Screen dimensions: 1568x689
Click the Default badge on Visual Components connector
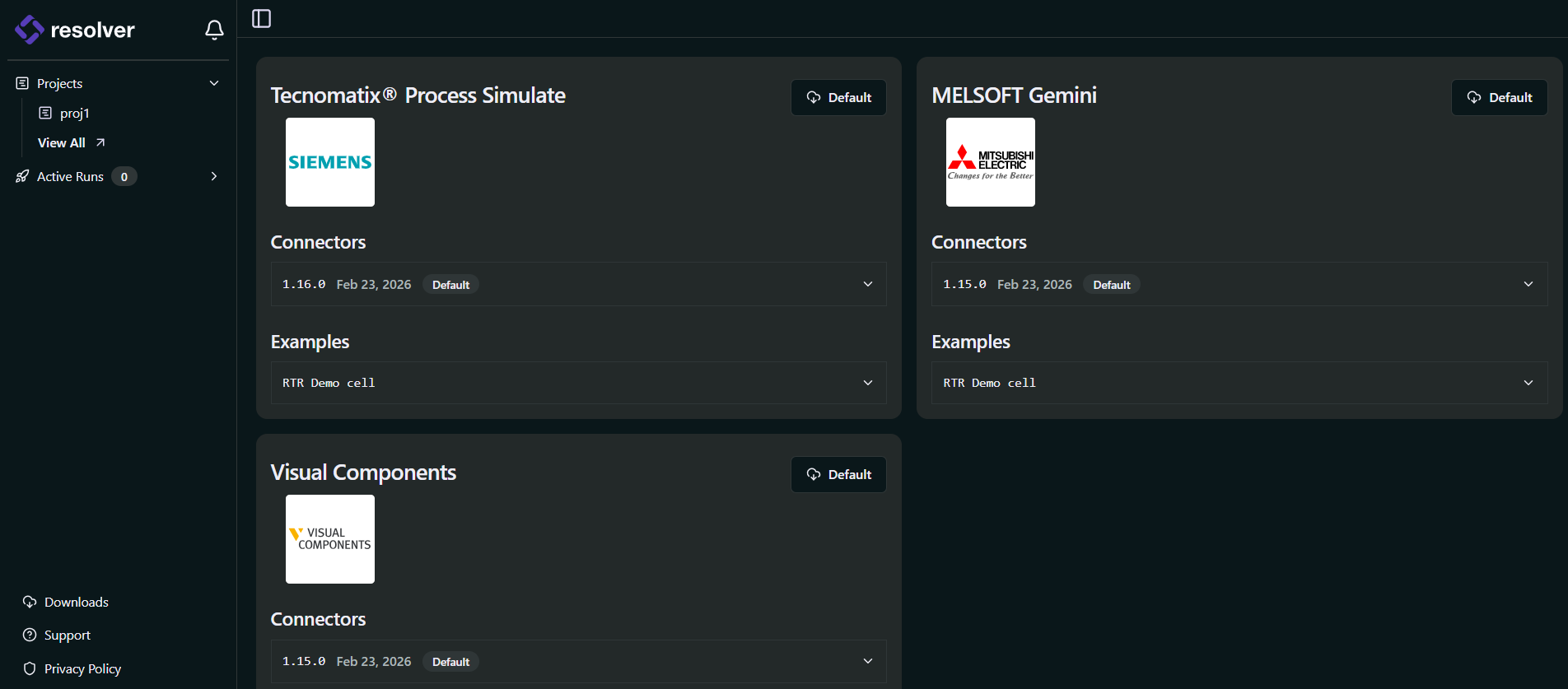(x=450, y=661)
